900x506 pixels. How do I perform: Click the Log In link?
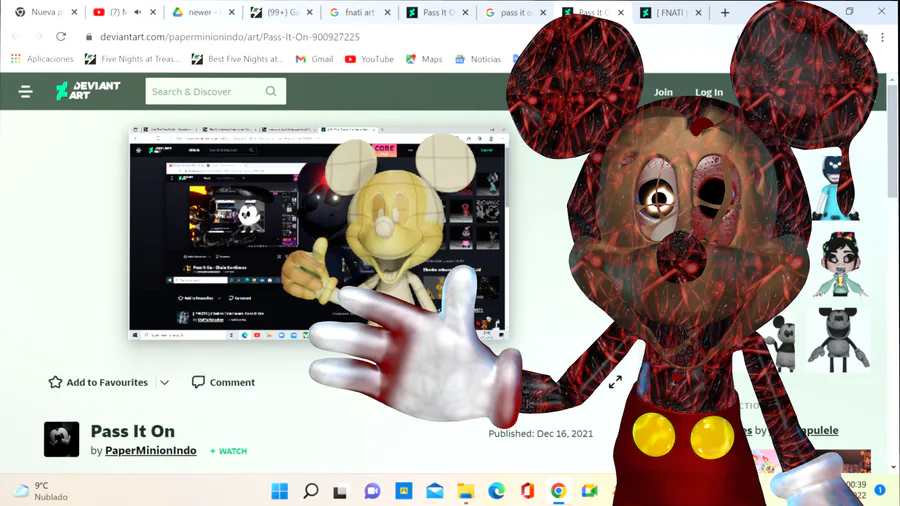pos(709,92)
